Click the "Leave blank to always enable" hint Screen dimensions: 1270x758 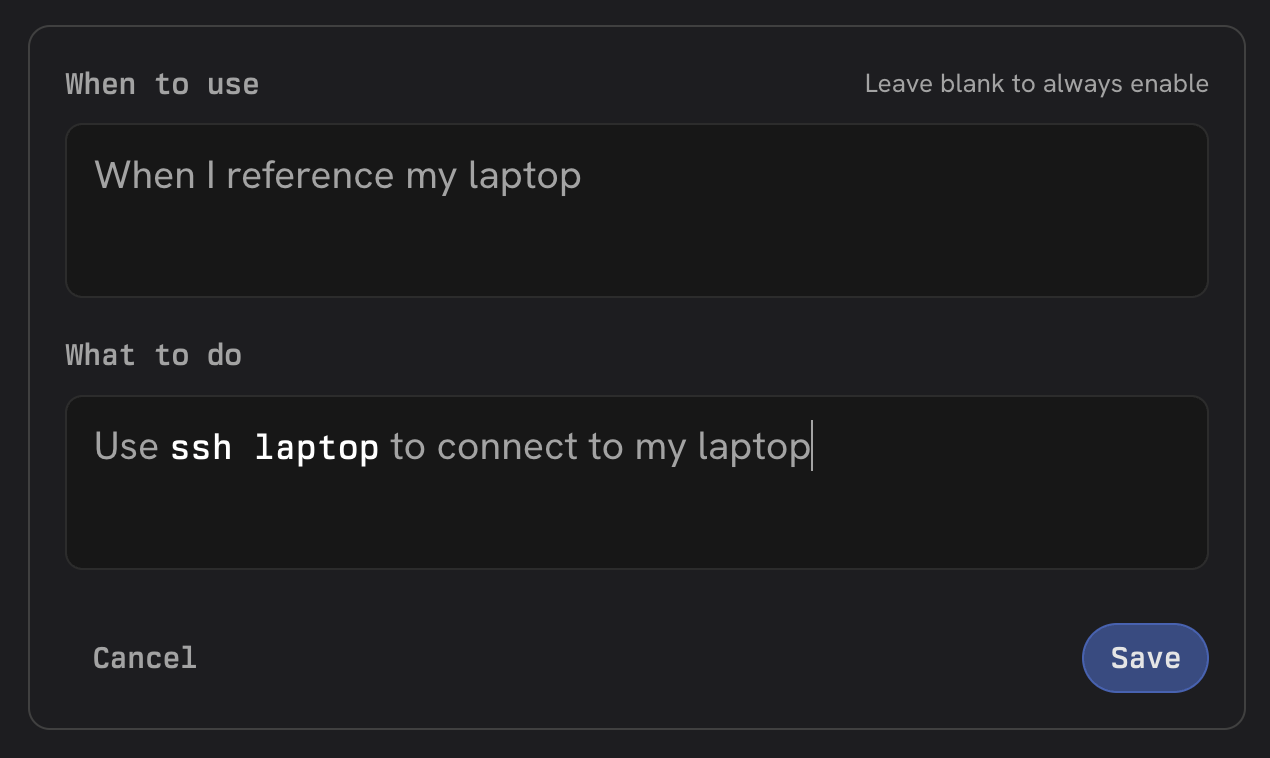pos(1037,84)
